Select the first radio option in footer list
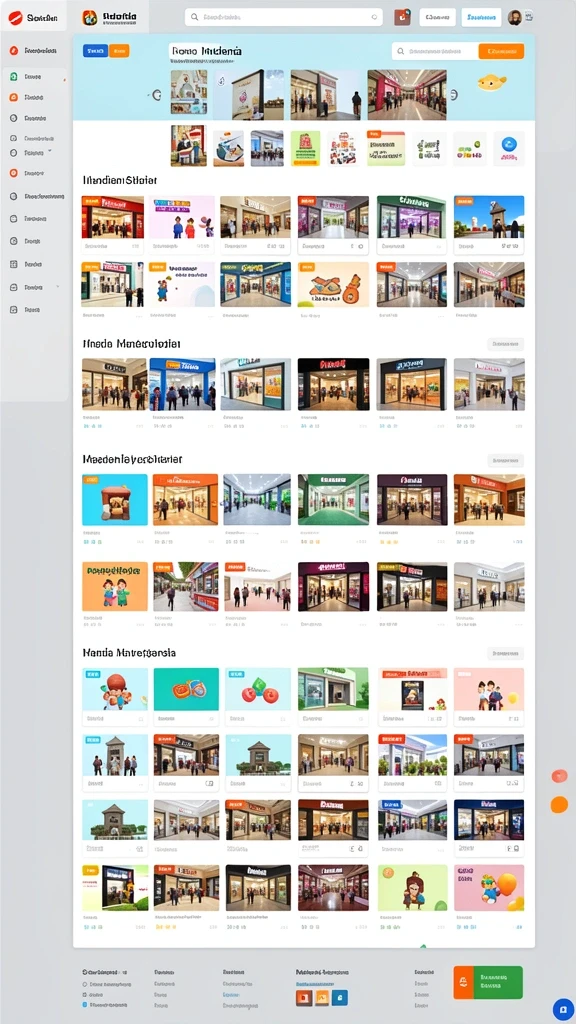Image resolution: width=576 pixels, height=1024 pixels. click(x=85, y=984)
